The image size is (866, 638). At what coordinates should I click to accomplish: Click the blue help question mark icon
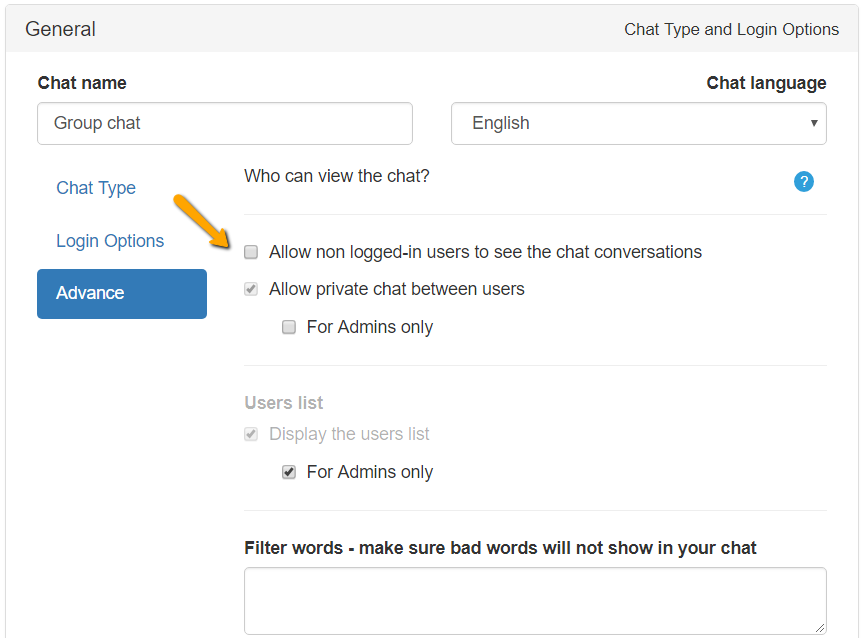(804, 181)
